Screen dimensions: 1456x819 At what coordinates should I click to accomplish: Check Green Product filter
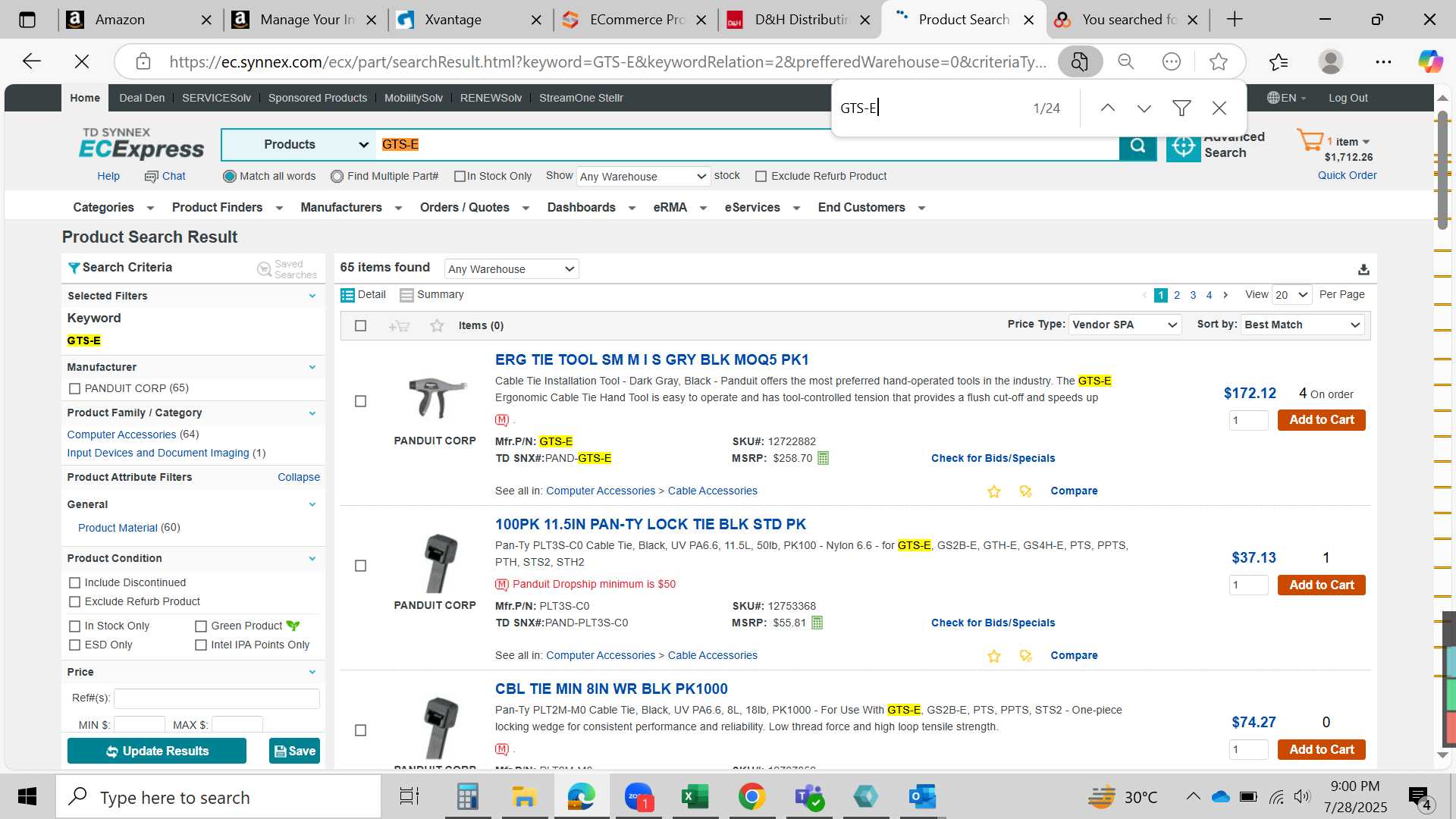coord(201,626)
